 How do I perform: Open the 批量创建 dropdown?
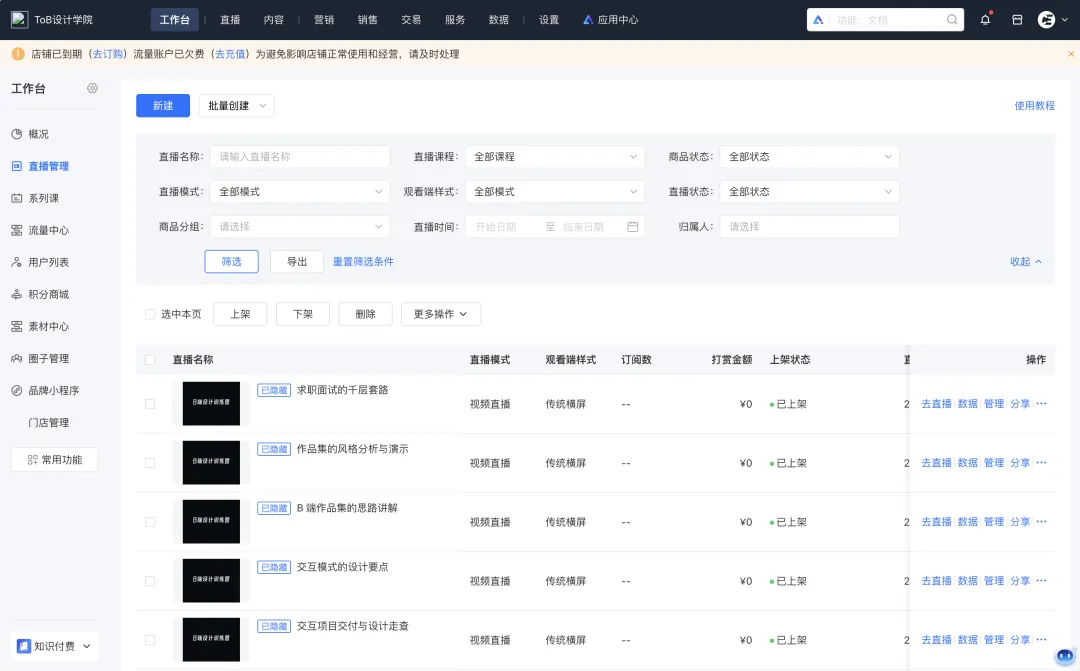click(236, 105)
